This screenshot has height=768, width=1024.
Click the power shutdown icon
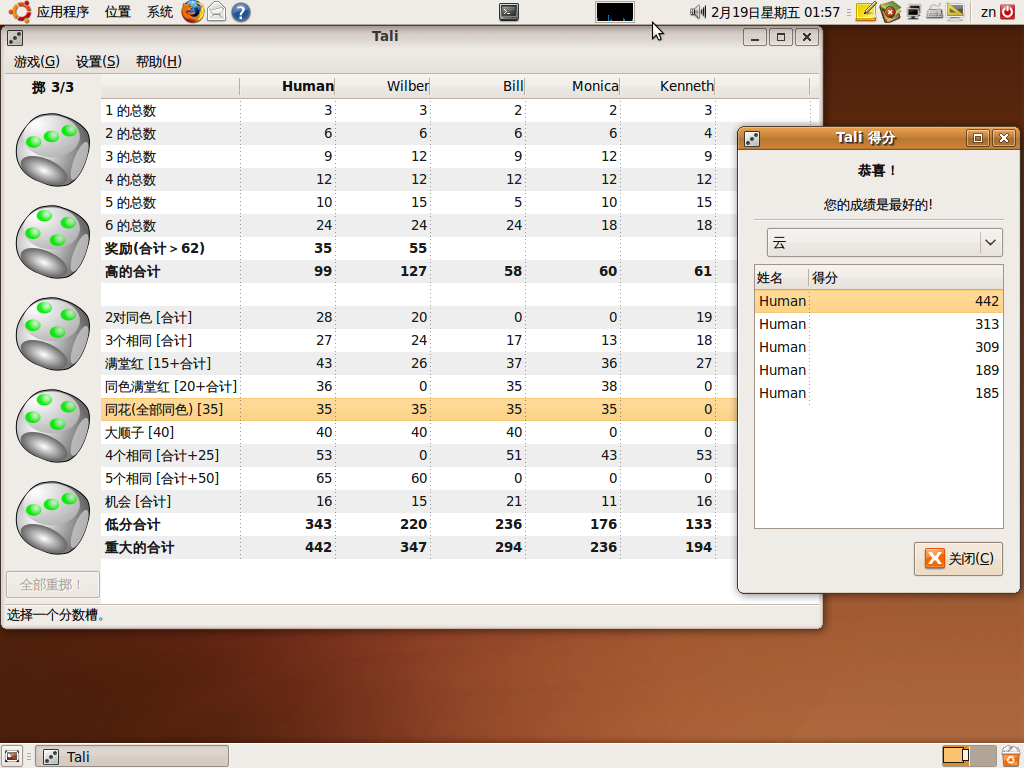1008,12
